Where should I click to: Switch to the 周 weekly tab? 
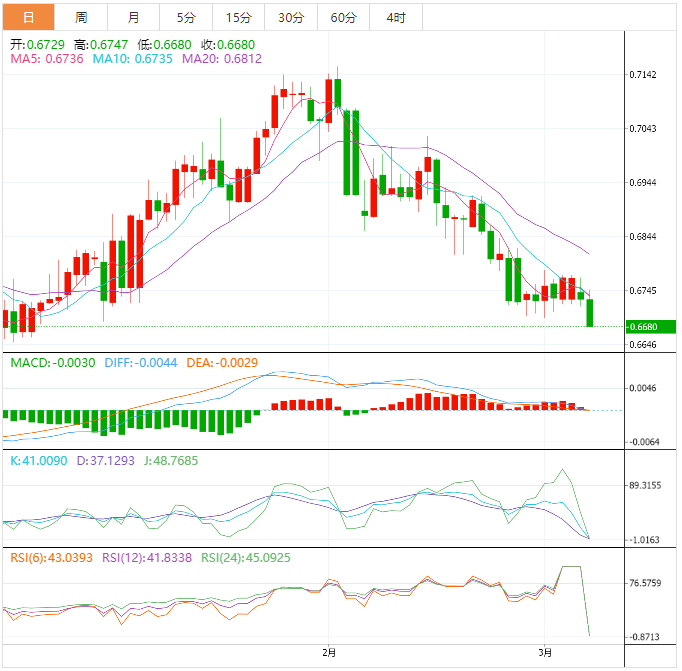81,17
